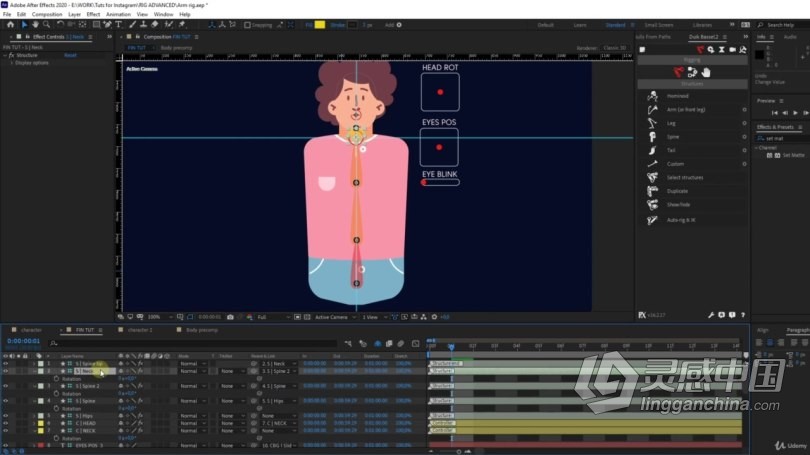
Task: Take snapshot camera icon in viewer
Action: tap(230, 317)
